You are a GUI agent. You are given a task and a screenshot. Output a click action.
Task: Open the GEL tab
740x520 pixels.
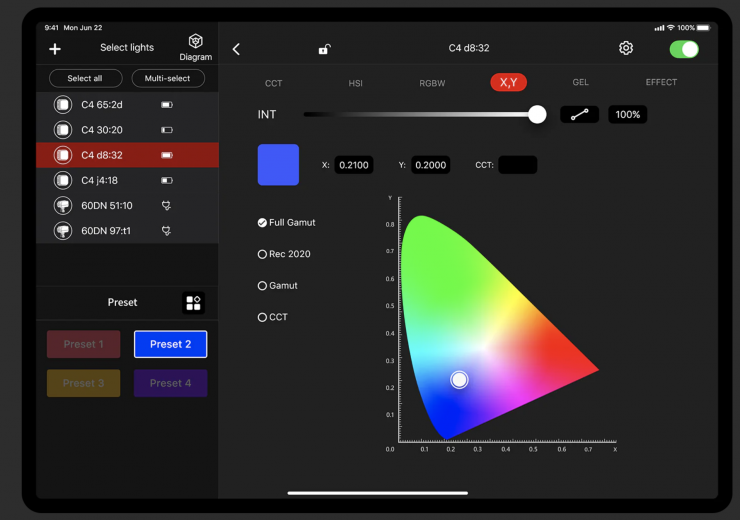pyautogui.click(x=580, y=82)
